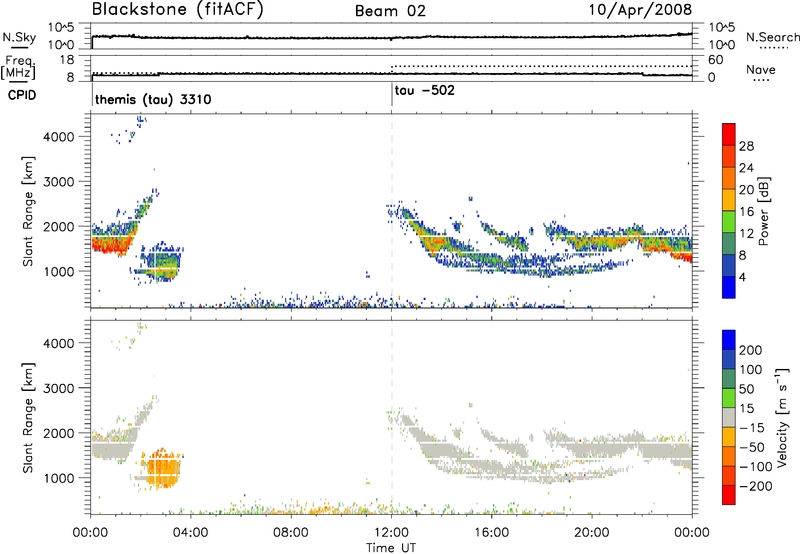Click the "Nave" legend label

(761, 70)
